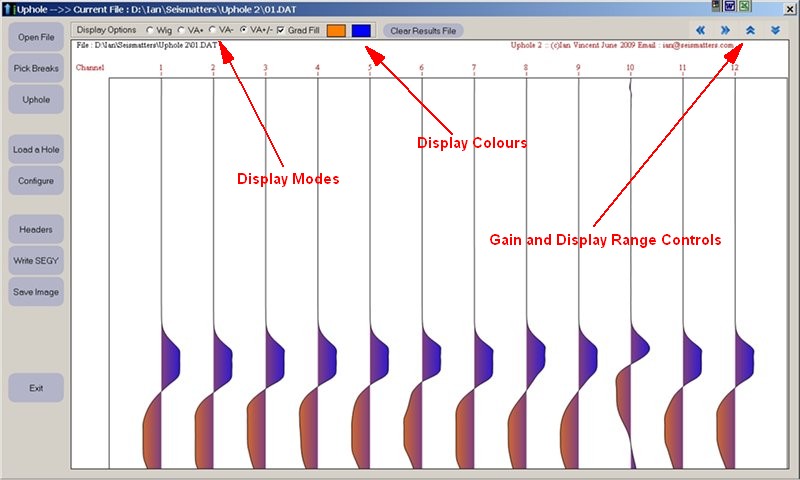Click the double left chevron icon
Image resolution: width=800 pixels, height=480 pixels.
point(701,31)
